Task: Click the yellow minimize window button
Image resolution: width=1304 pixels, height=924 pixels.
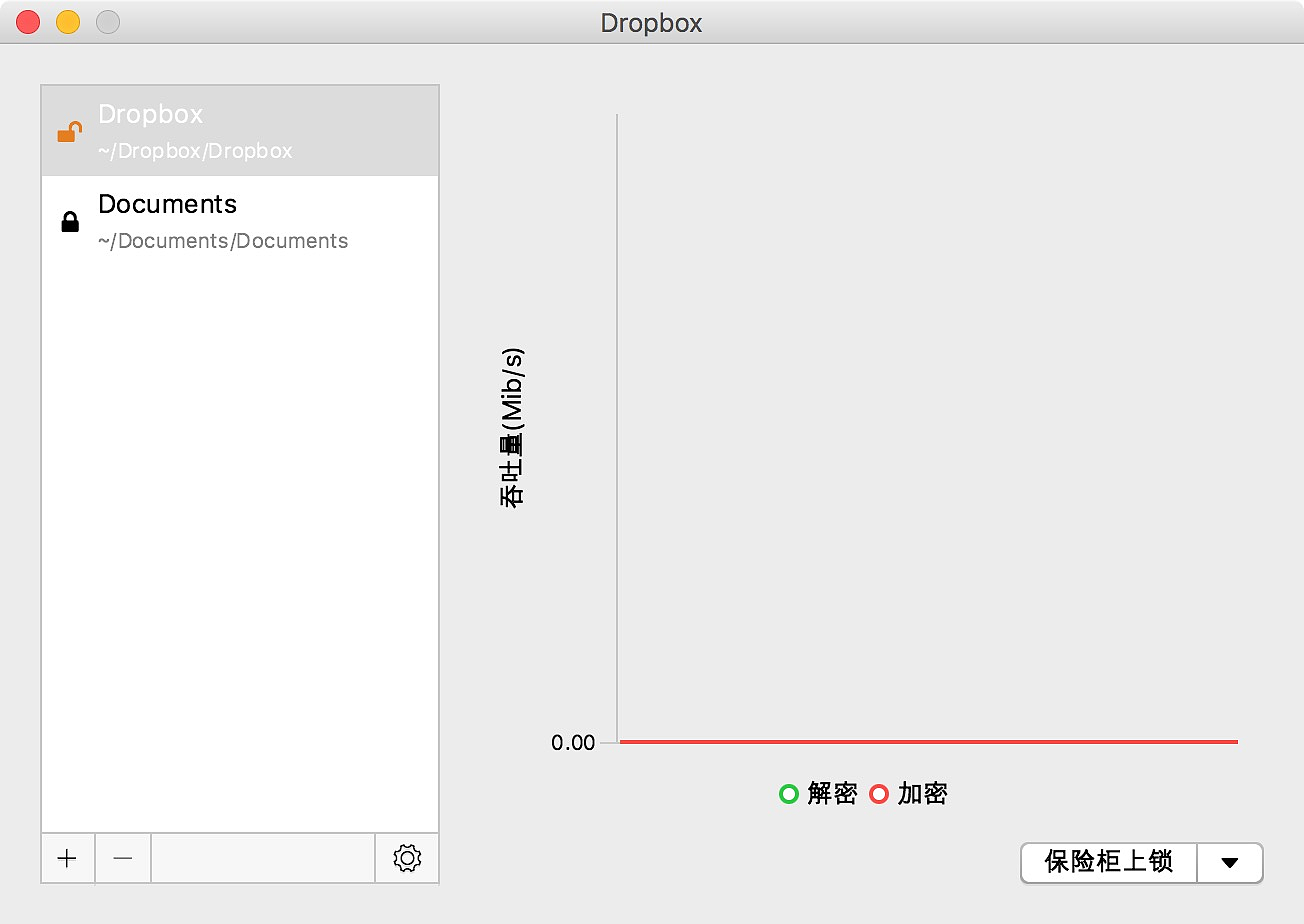Action: pos(67,22)
